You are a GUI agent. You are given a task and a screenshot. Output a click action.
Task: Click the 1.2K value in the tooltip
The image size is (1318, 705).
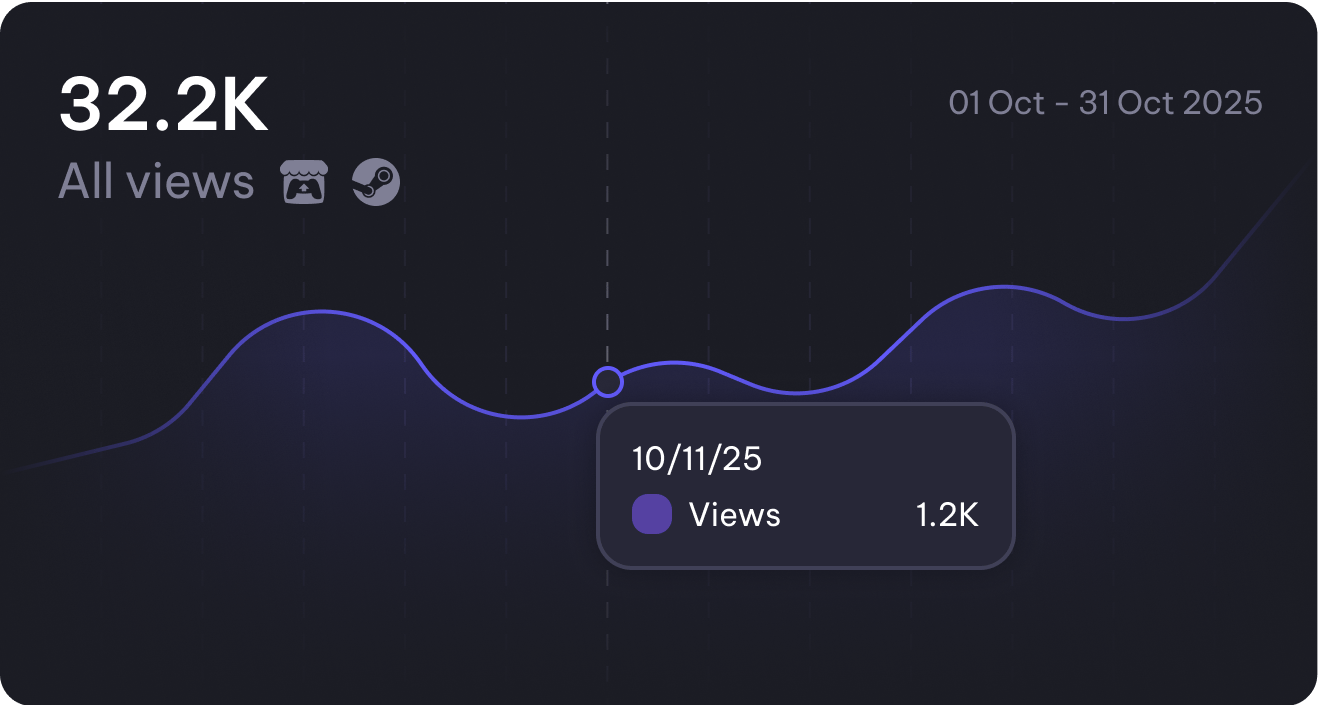946,515
